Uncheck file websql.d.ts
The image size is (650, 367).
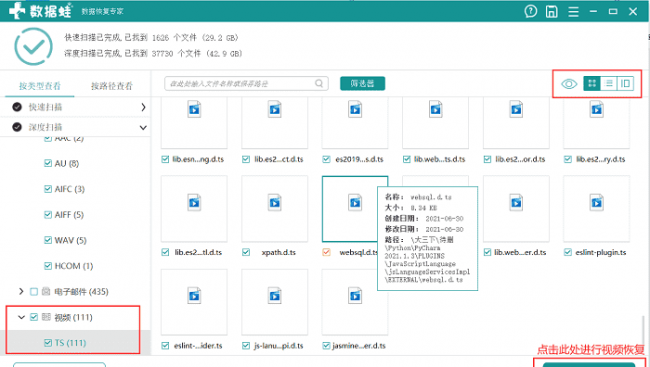coord(326,252)
